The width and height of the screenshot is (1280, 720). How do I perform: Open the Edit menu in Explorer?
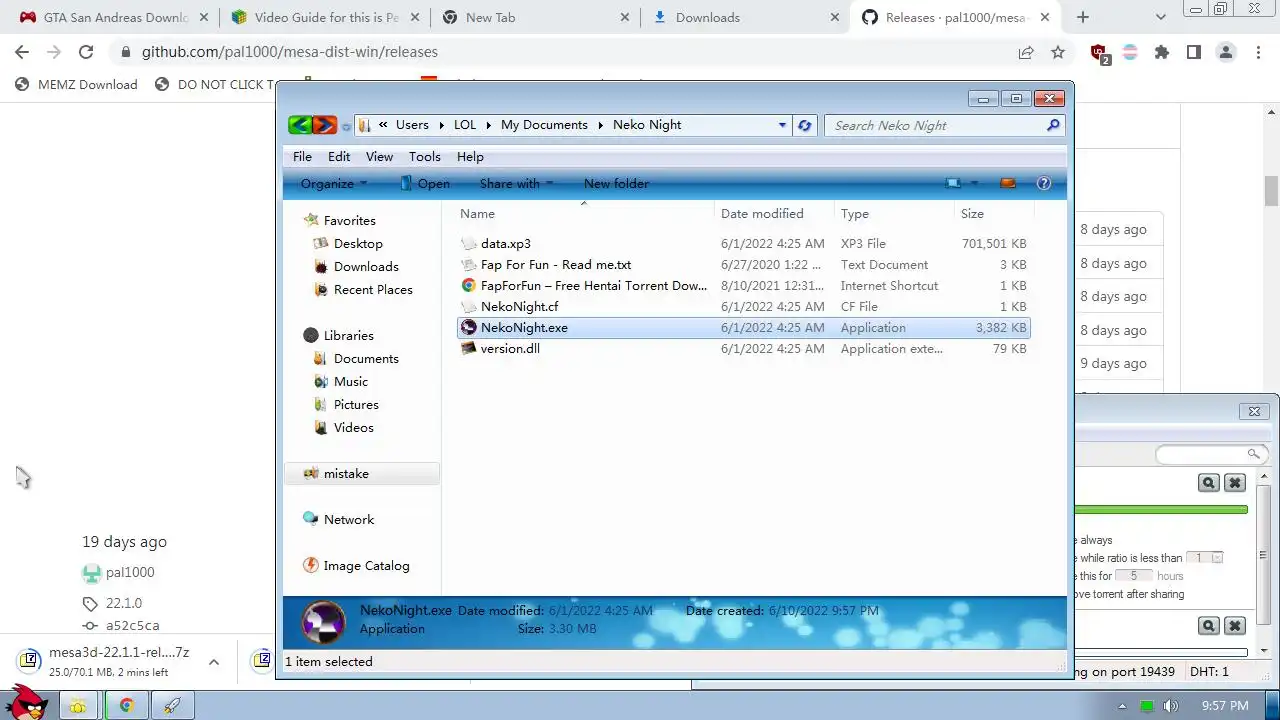point(339,156)
